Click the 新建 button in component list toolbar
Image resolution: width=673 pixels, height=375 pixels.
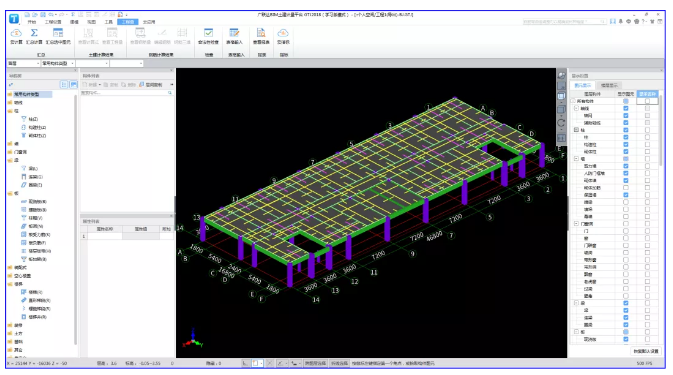point(91,85)
